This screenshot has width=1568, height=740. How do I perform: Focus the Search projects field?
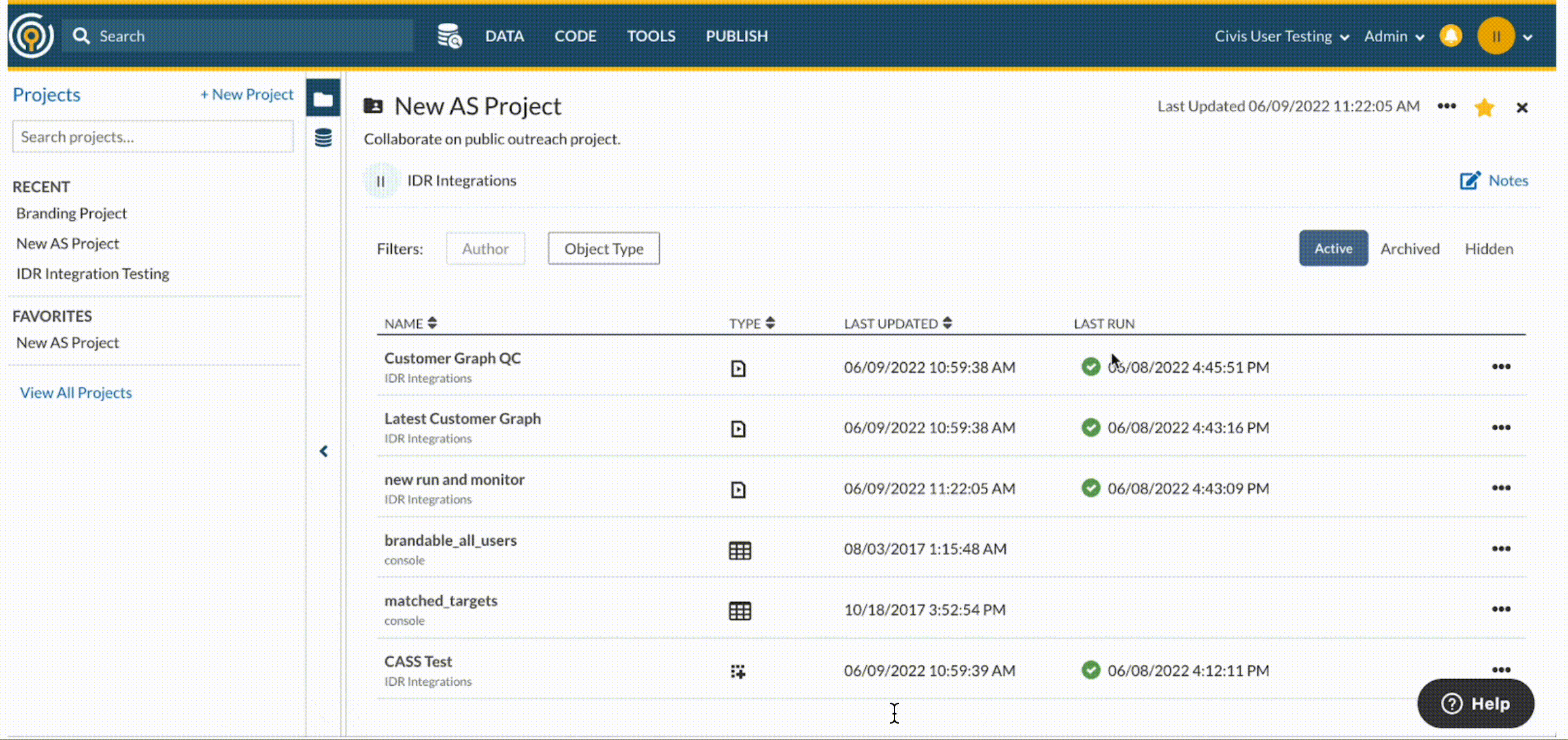(x=152, y=137)
